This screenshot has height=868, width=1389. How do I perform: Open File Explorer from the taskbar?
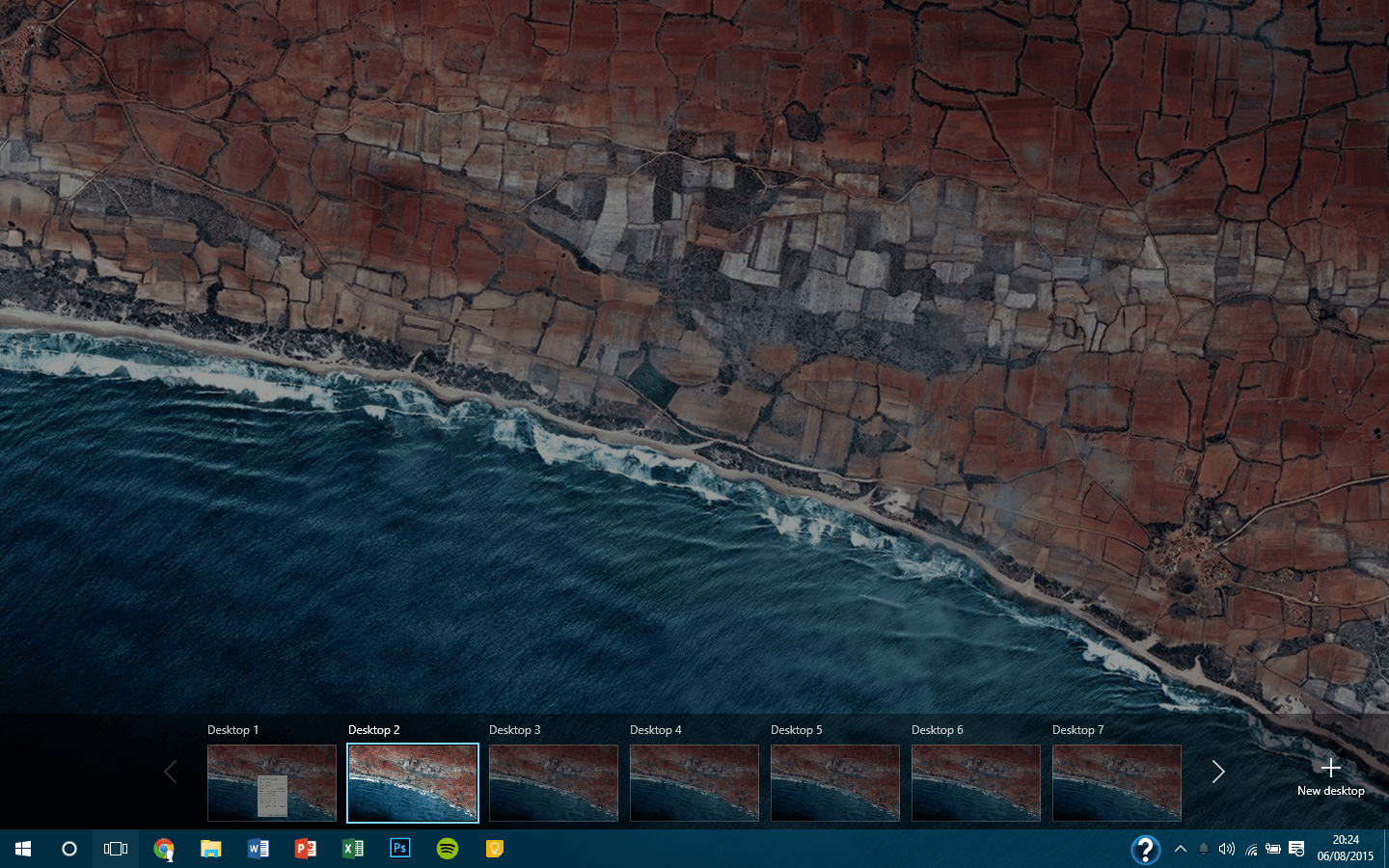point(210,849)
